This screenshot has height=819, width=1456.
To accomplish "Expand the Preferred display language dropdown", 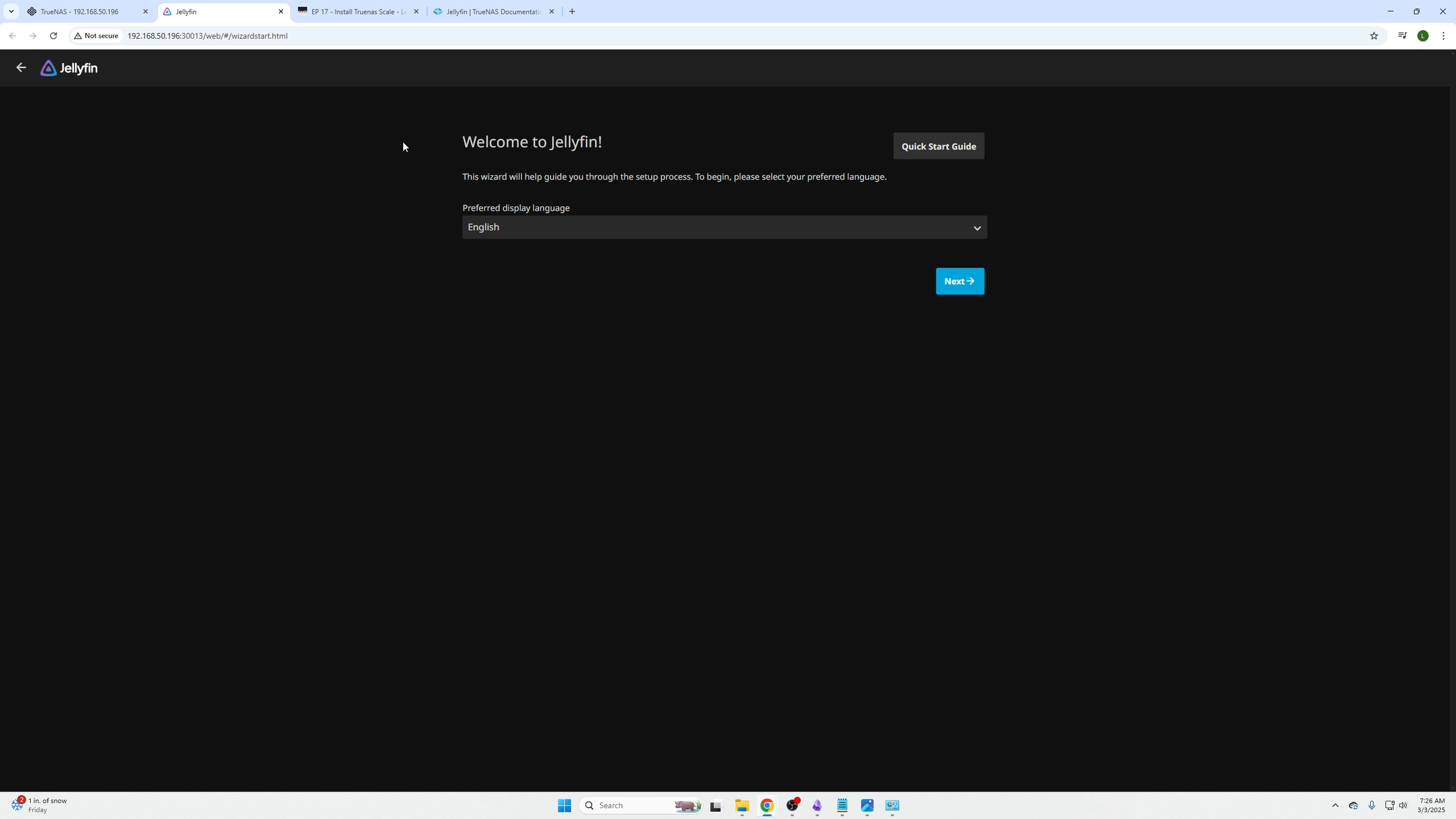I will (x=725, y=227).
